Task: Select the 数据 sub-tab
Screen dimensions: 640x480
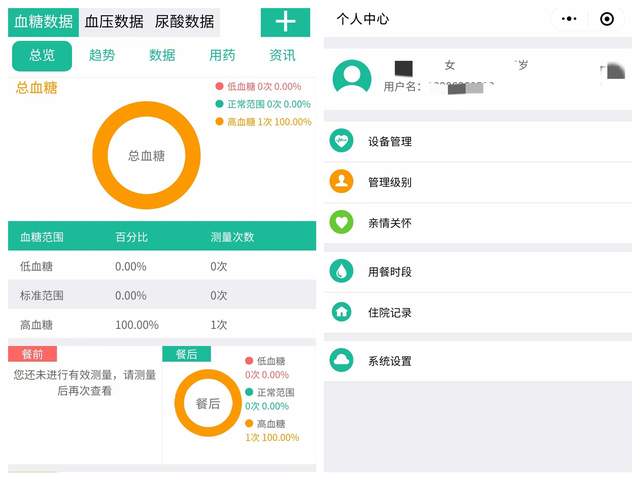Action: [162, 56]
